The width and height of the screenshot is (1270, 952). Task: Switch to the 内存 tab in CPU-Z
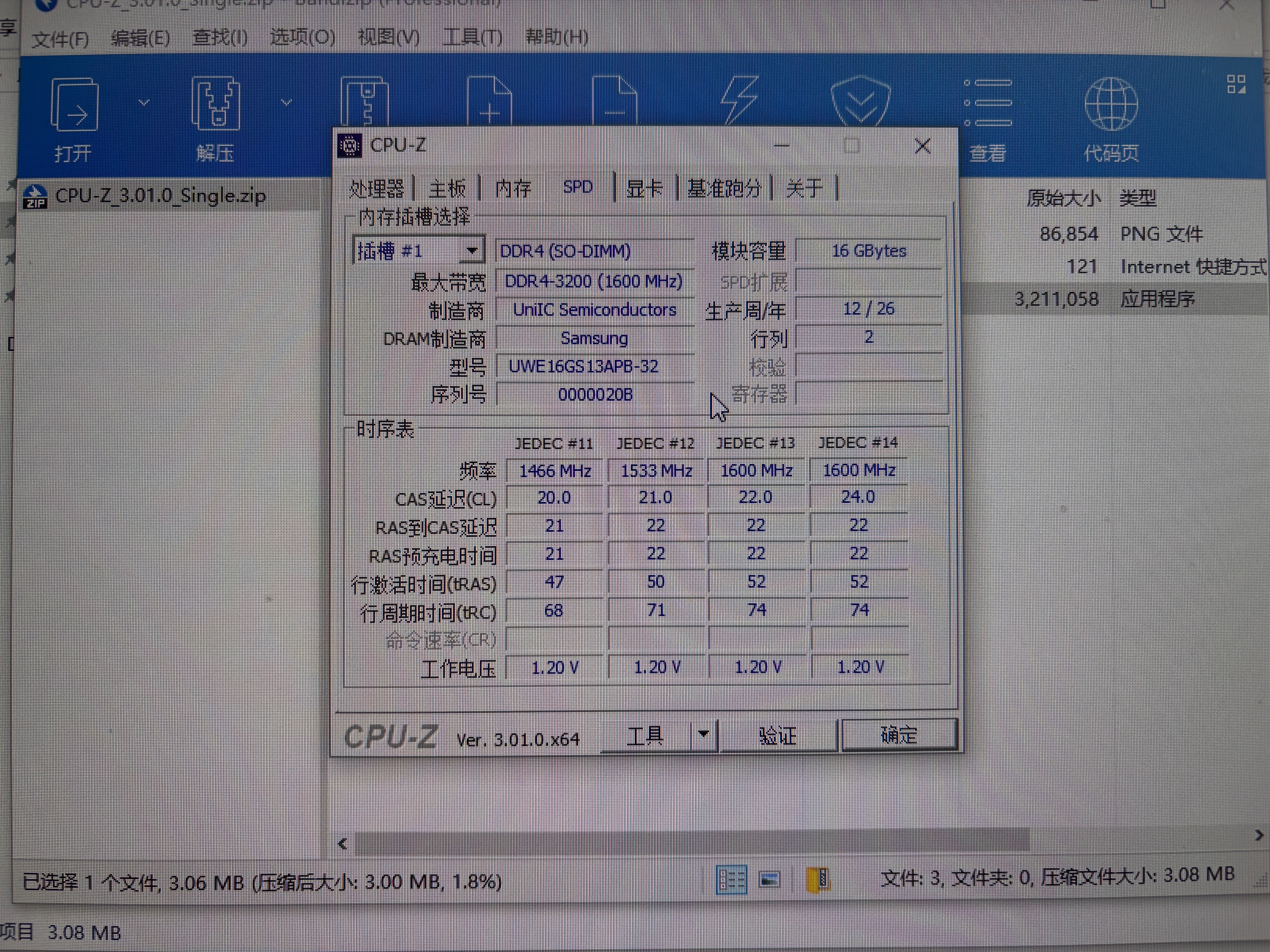click(513, 188)
